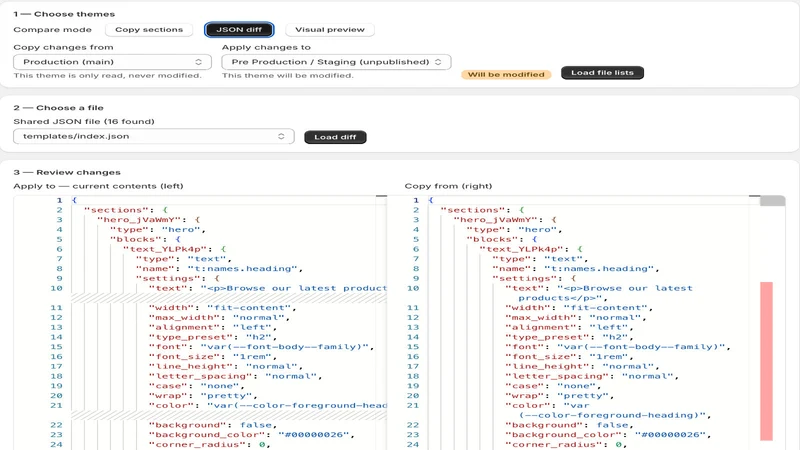Click "width": "fit-content" in right pane
This screenshot has height=450, width=800.
click(x=579, y=308)
